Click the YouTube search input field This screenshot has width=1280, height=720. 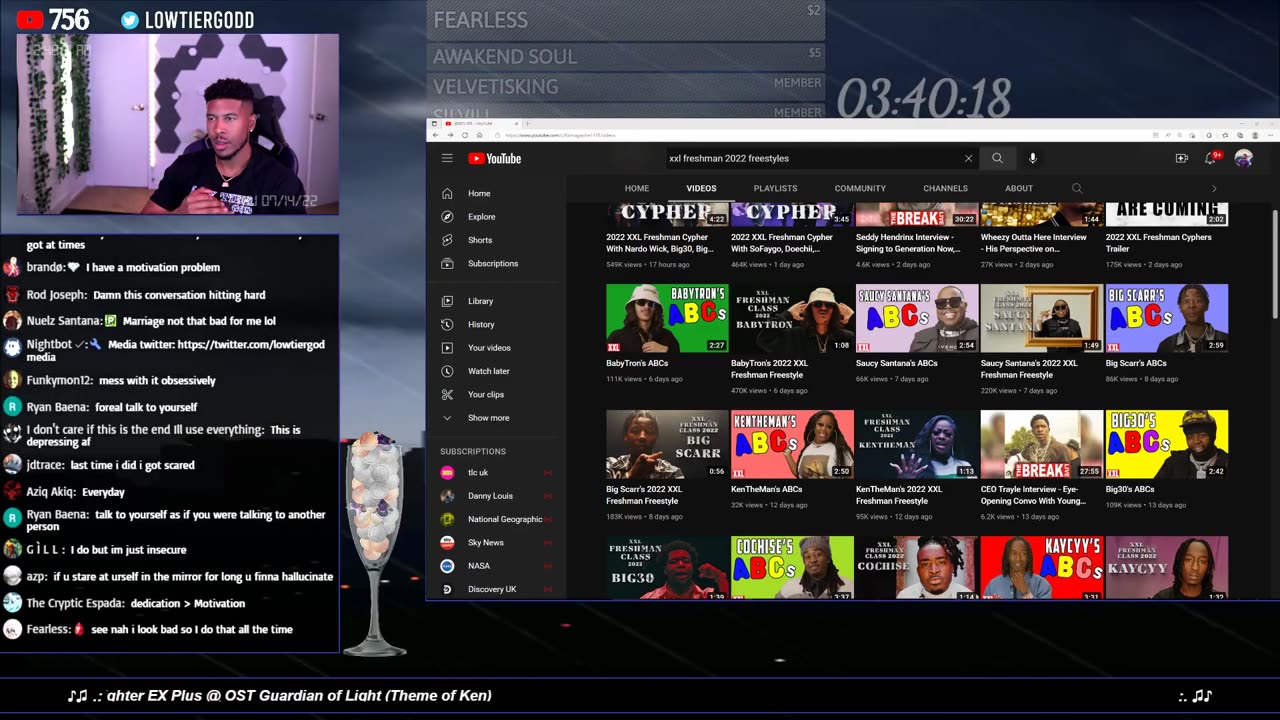click(x=813, y=158)
